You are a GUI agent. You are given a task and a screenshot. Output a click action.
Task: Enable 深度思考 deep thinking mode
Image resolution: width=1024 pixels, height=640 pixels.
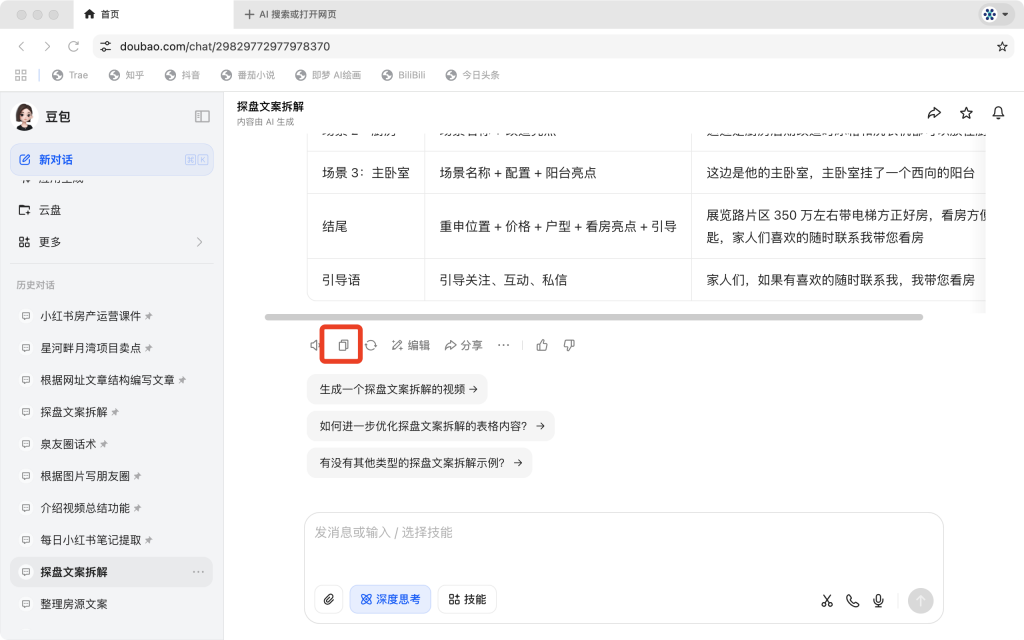[390, 599]
